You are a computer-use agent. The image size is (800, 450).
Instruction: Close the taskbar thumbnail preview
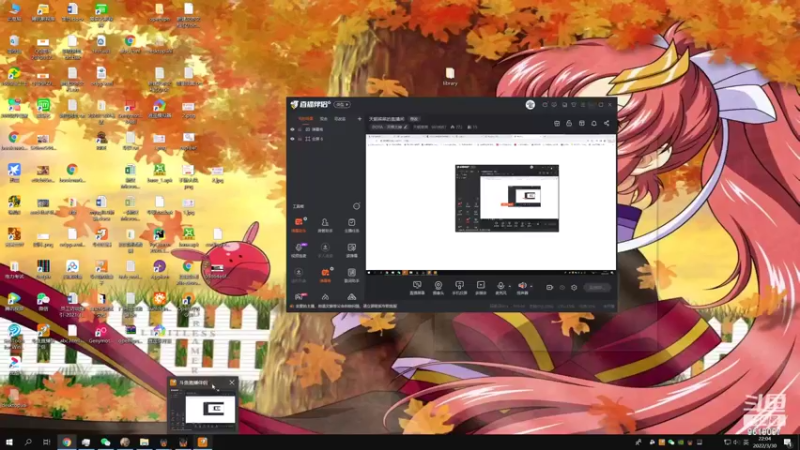[232, 383]
